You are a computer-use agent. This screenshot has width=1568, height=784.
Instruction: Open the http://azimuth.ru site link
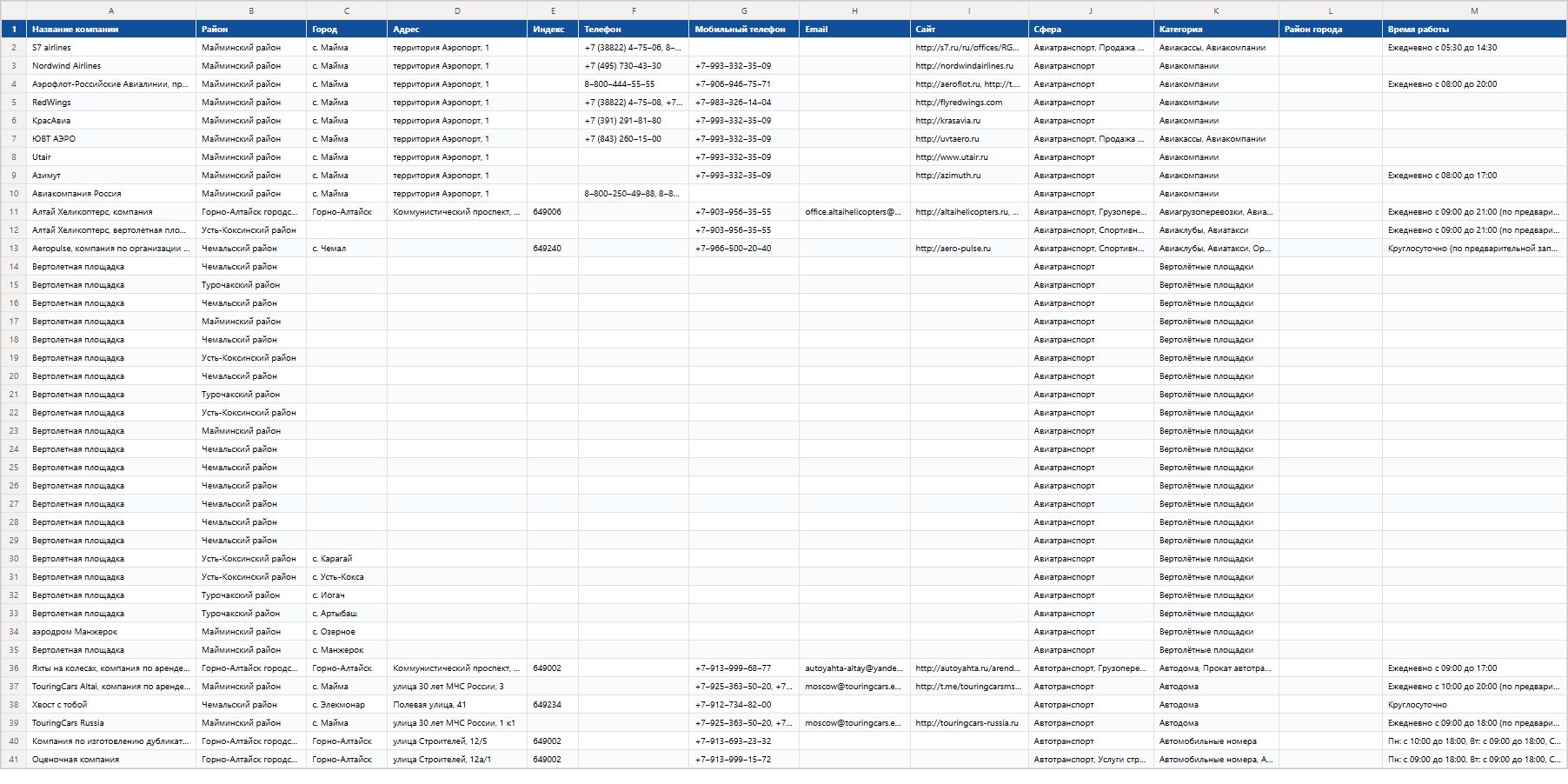(x=947, y=176)
